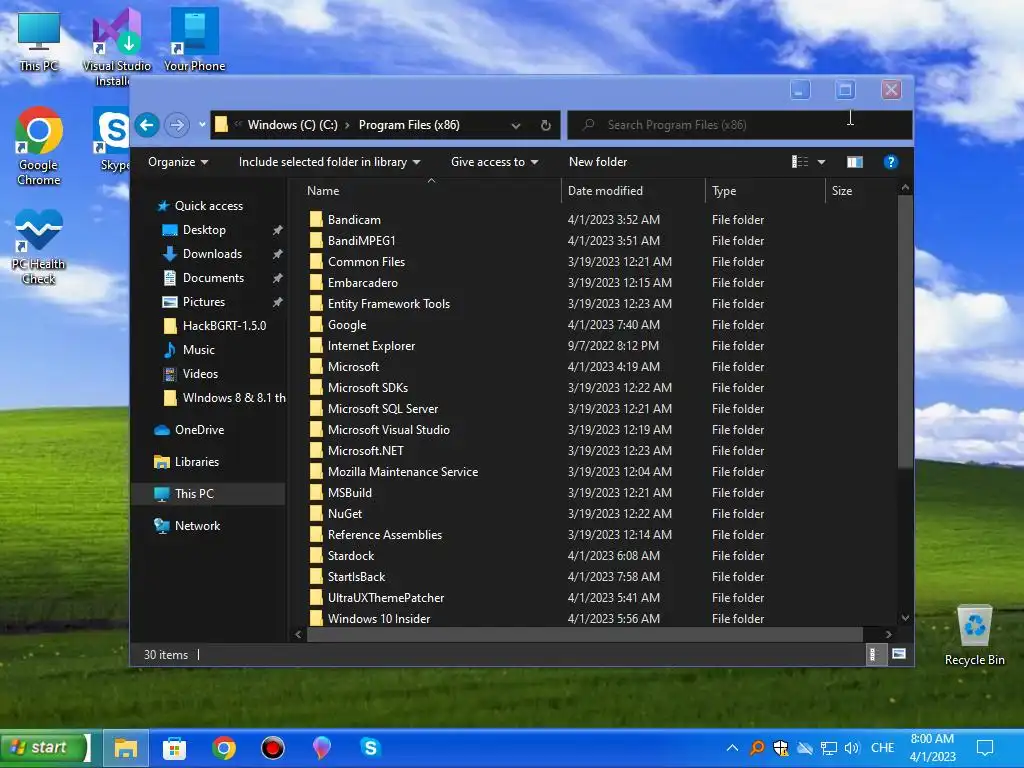Select the Microsoft Visual Studio folder

point(389,430)
